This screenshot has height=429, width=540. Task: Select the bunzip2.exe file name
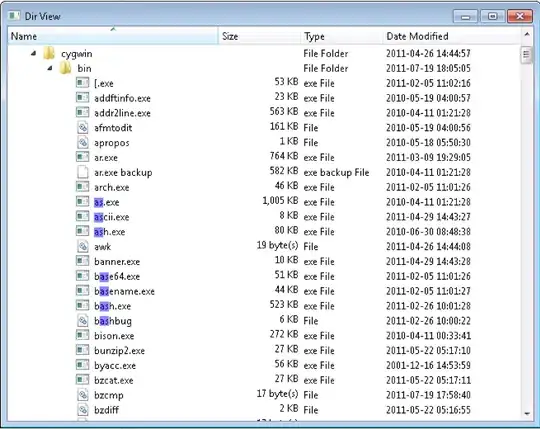119,350
